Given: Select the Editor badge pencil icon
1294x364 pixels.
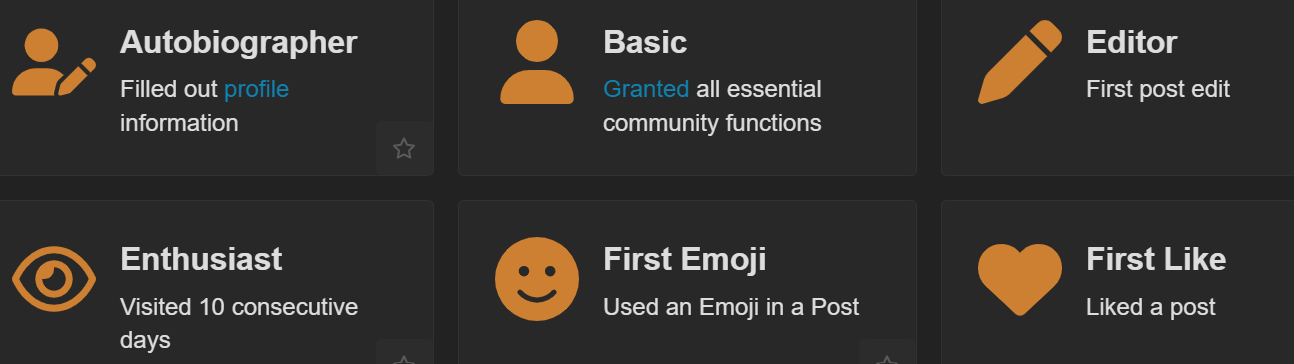Looking at the screenshot, I should (1019, 62).
